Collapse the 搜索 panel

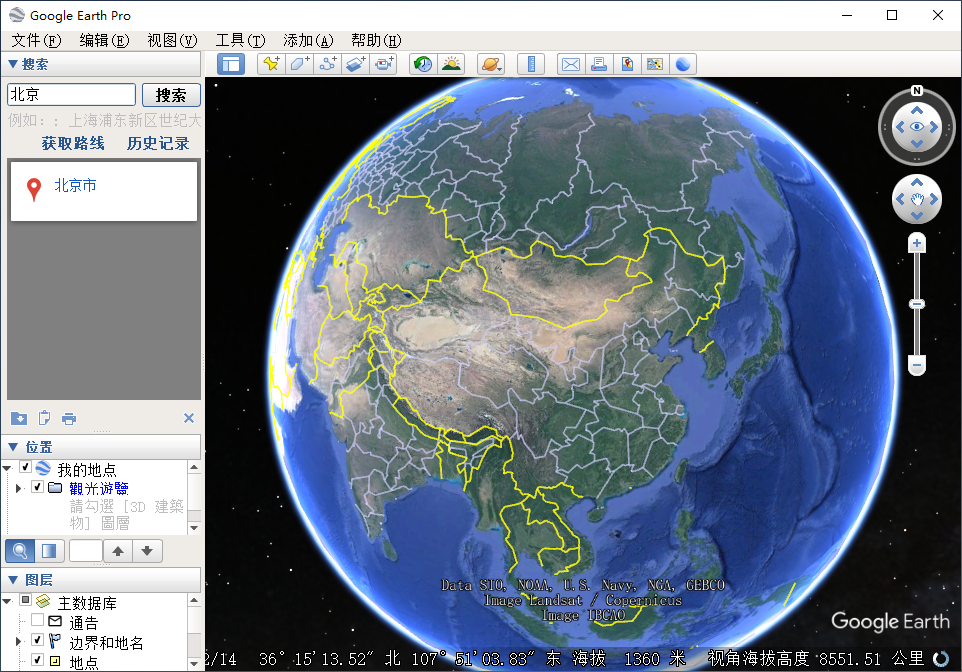click(12, 64)
